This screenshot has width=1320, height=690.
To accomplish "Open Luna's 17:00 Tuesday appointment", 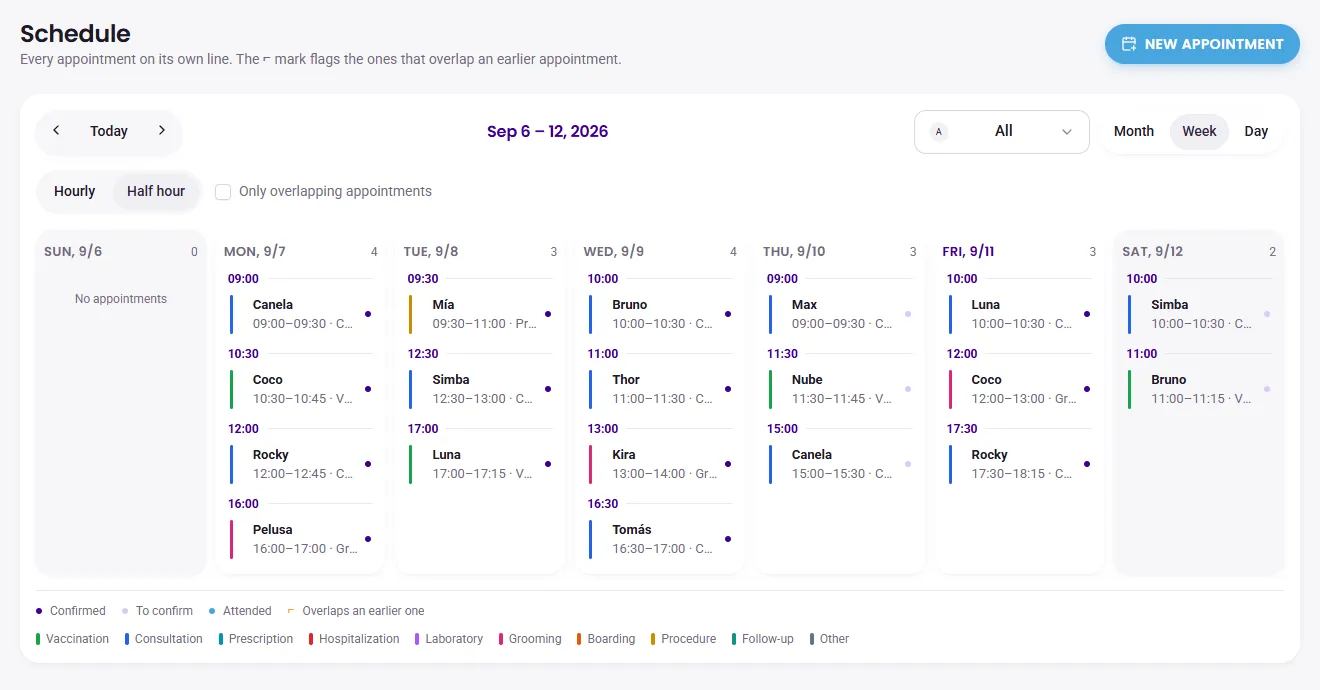I will (x=480, y=464).
